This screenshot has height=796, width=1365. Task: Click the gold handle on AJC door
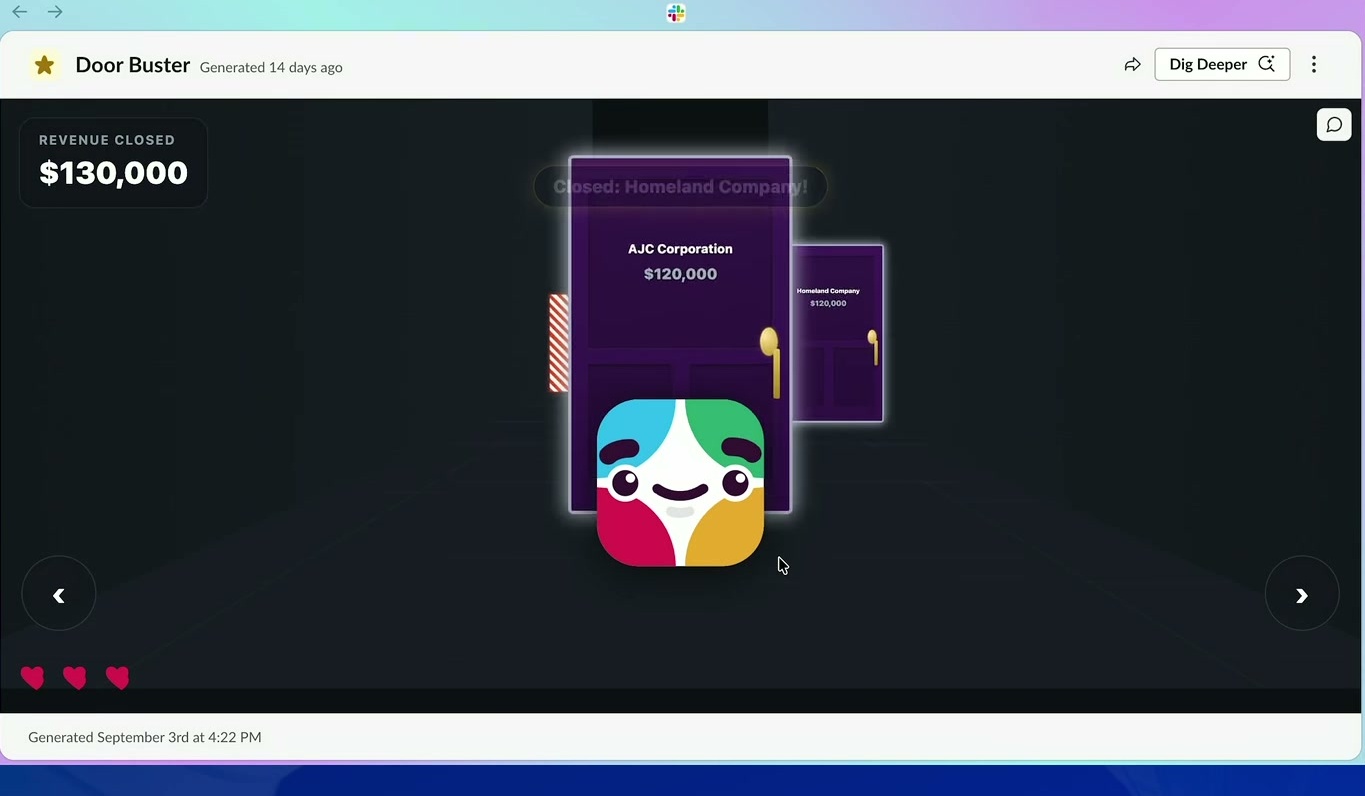point(770,362)
